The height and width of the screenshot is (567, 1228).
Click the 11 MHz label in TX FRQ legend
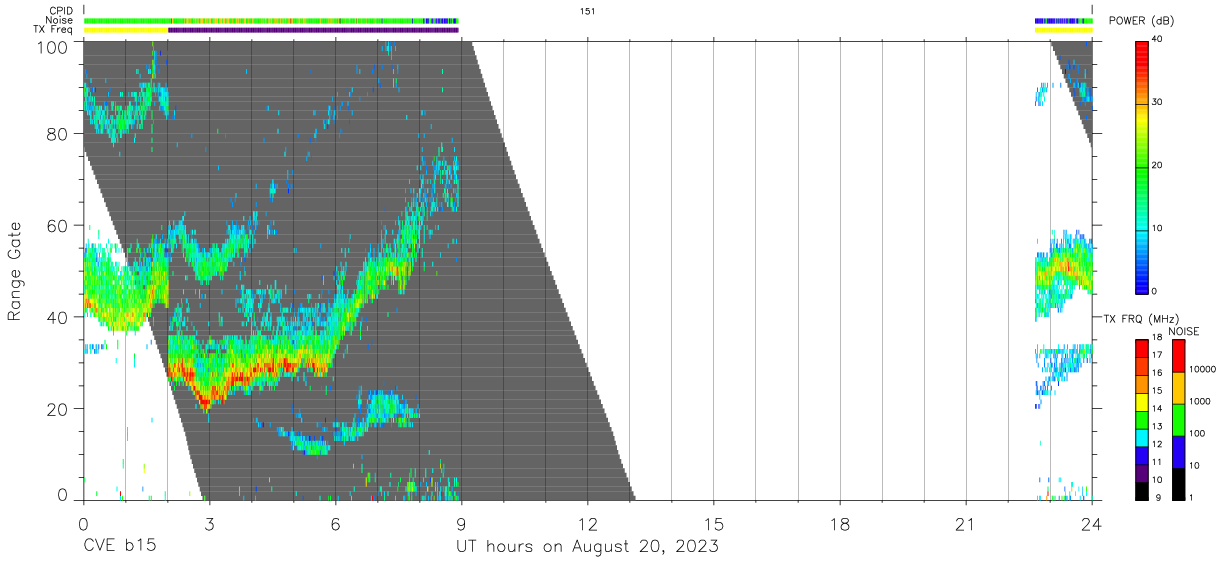pyautogui.click(x=1158, y=462)
